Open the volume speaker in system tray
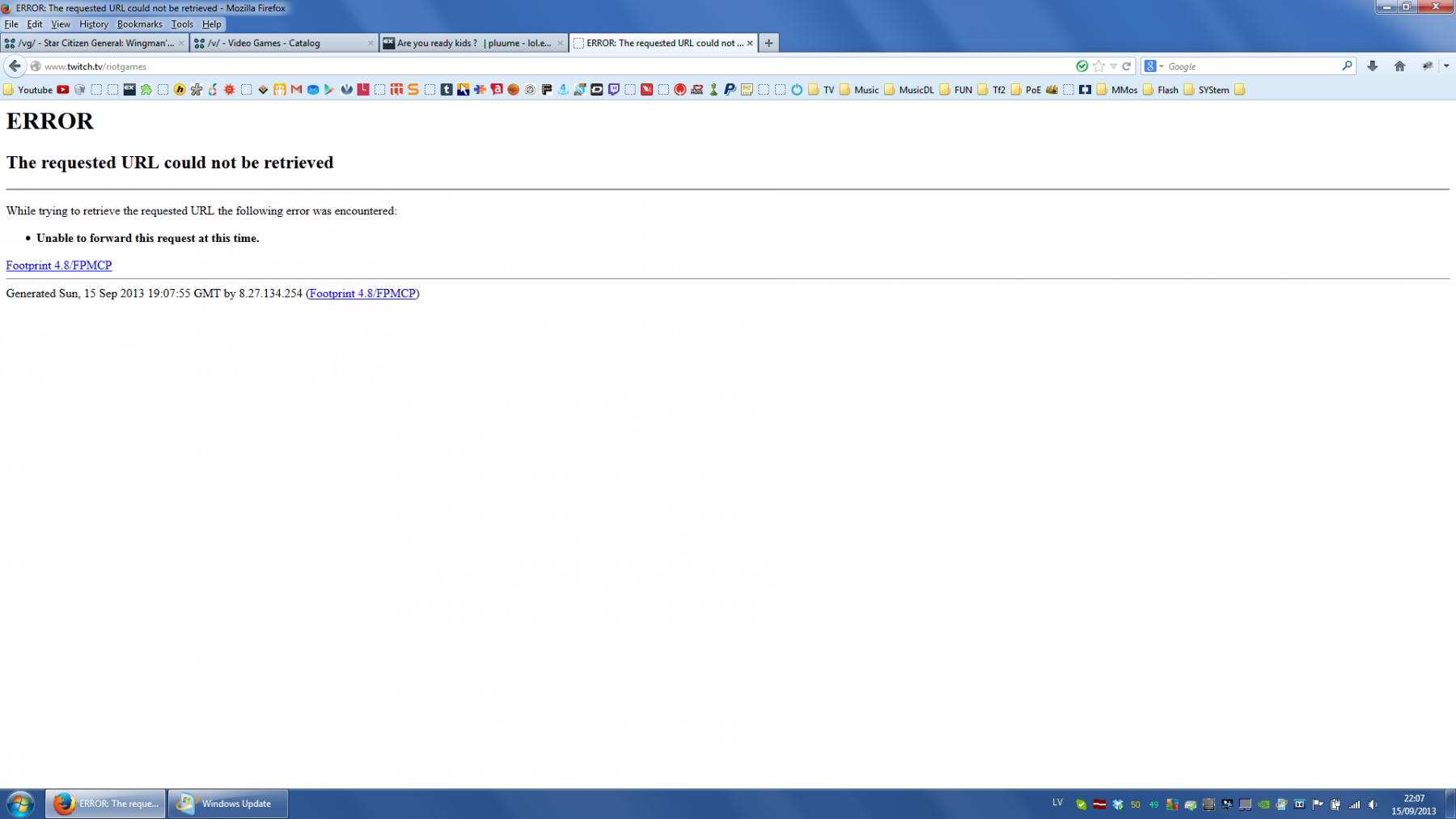 [1373, 804]
